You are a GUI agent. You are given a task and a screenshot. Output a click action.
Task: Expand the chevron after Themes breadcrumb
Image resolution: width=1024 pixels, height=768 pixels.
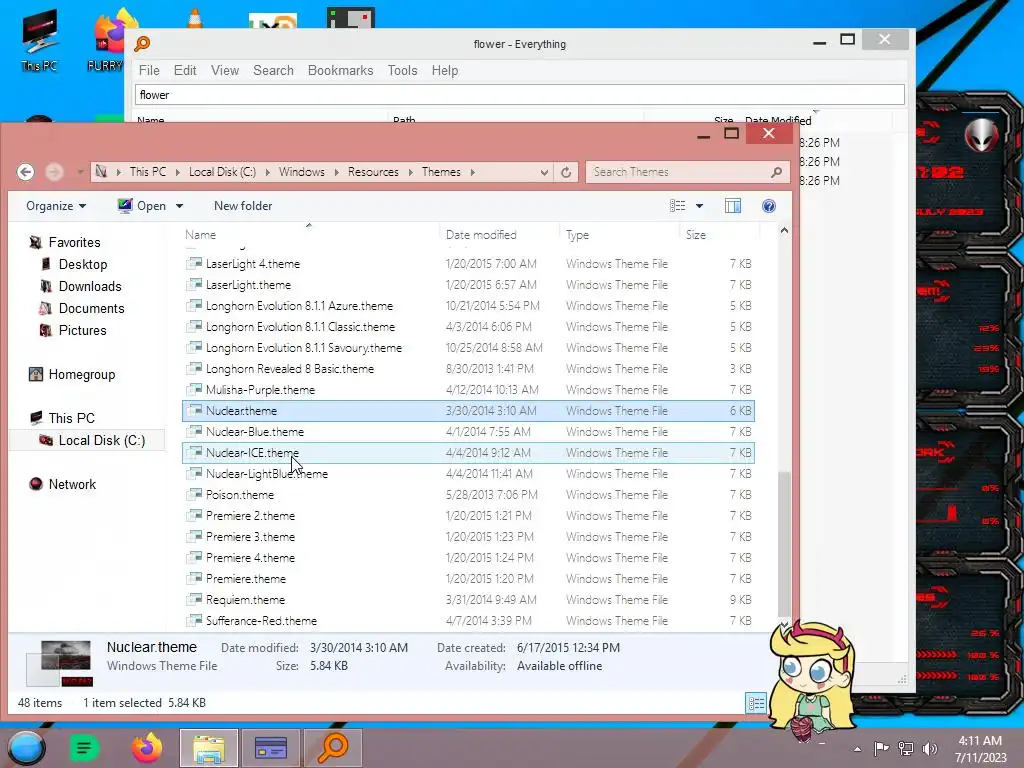pyautogui.click(x=472, y=172)
